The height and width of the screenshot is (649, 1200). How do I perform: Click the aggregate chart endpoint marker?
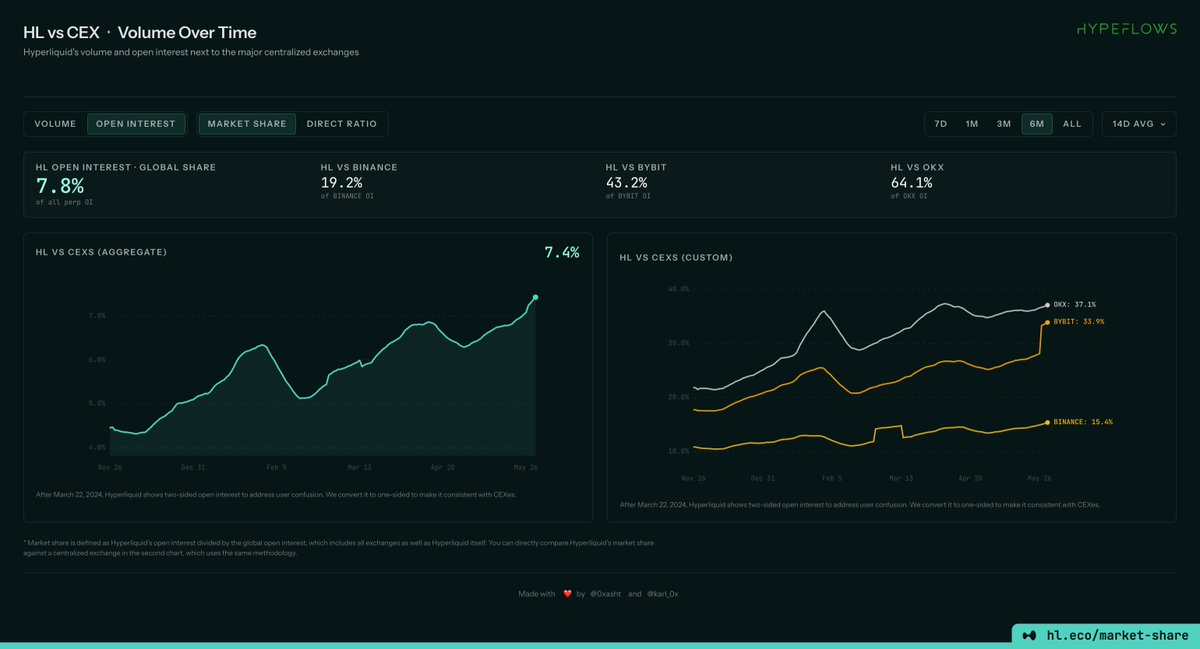click(536, 297)
